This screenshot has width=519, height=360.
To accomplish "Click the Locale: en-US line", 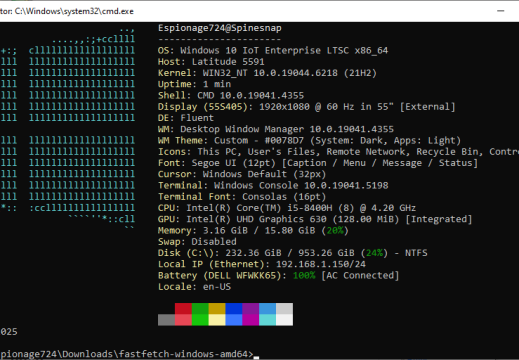I will tap(194, 287).
